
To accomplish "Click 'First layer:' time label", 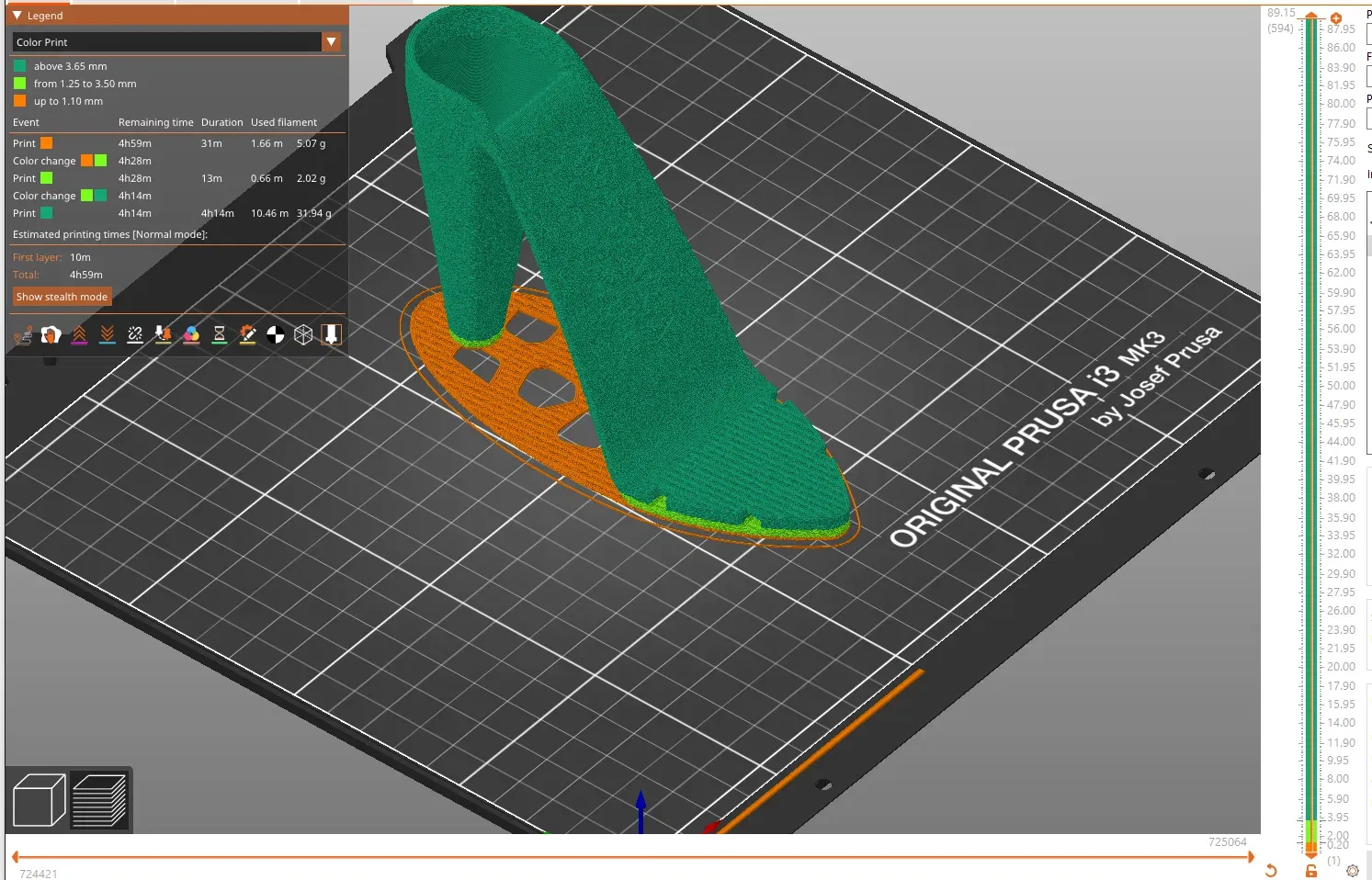I will tap(38, 257).
